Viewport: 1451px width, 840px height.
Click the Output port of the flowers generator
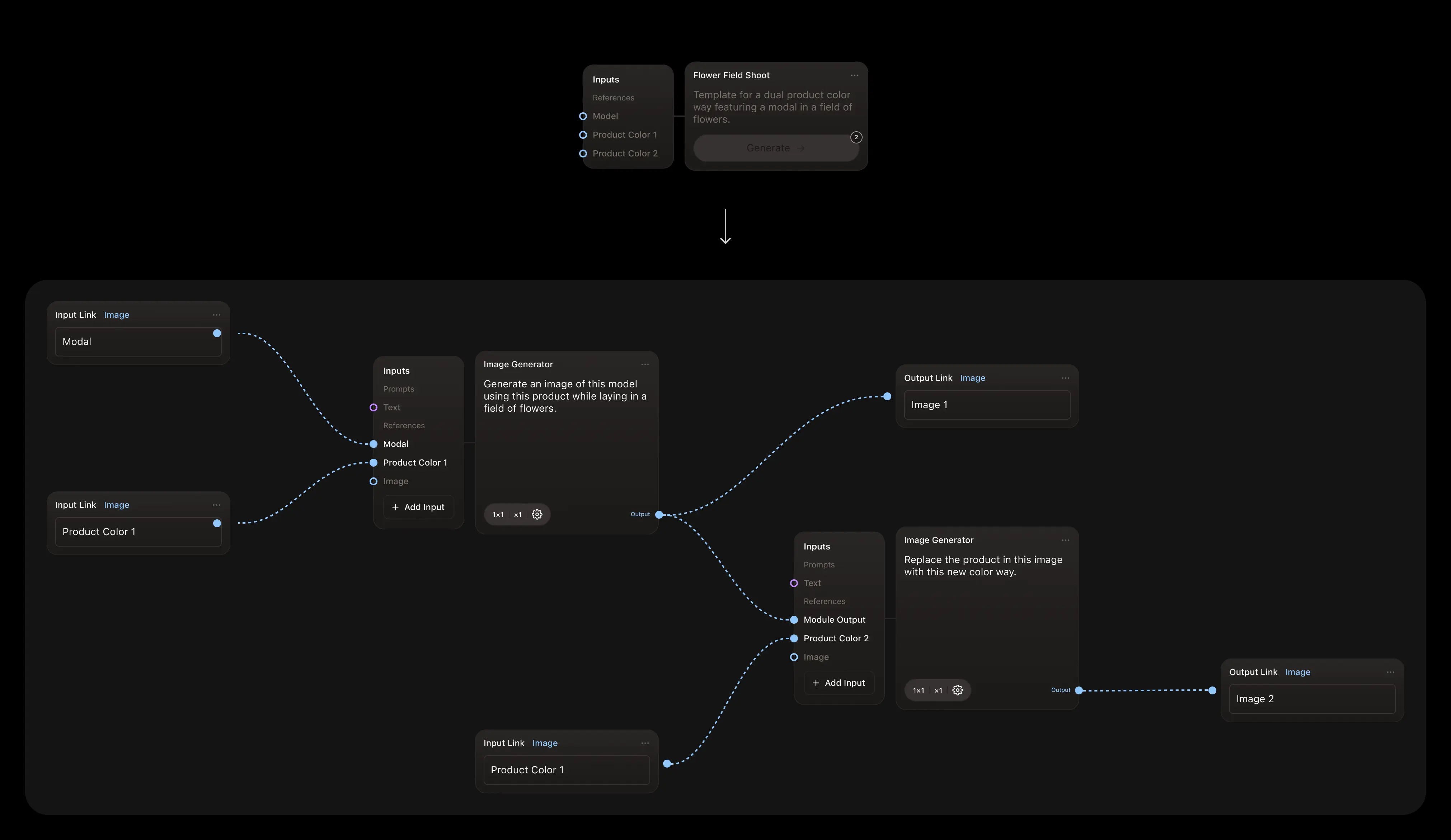click(x=659, y=515)
